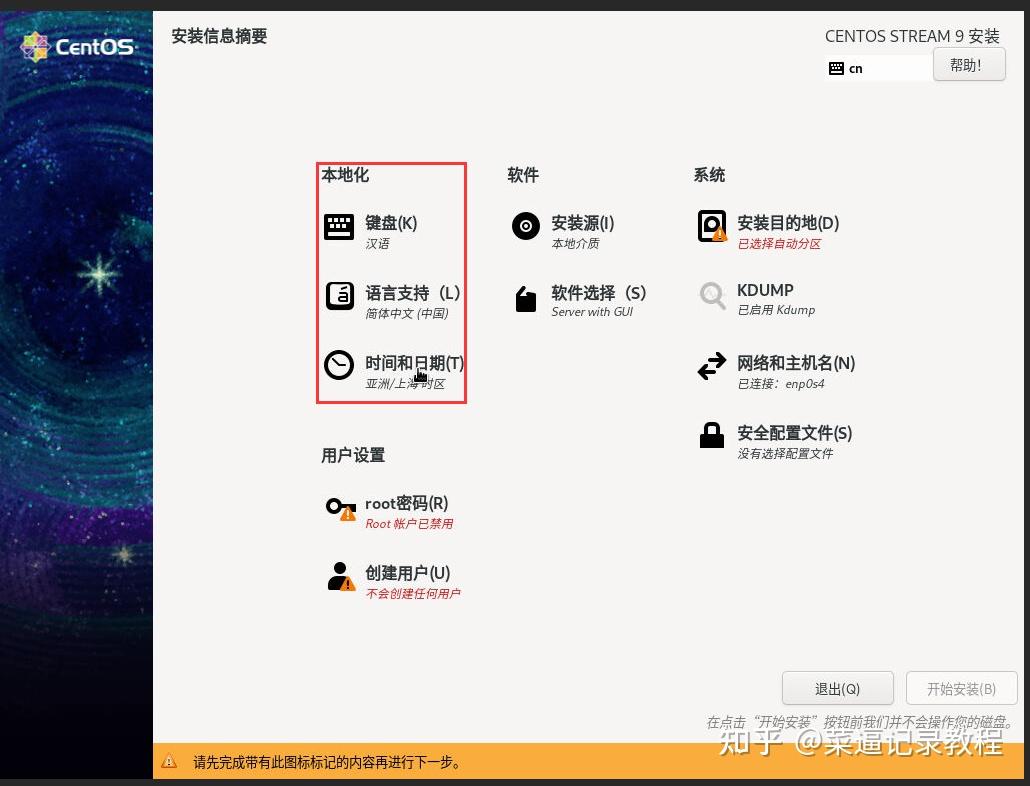Click the 已启用 Kdump status text
The width and height of the screenshot is (1030, 786).
(775, 310)
